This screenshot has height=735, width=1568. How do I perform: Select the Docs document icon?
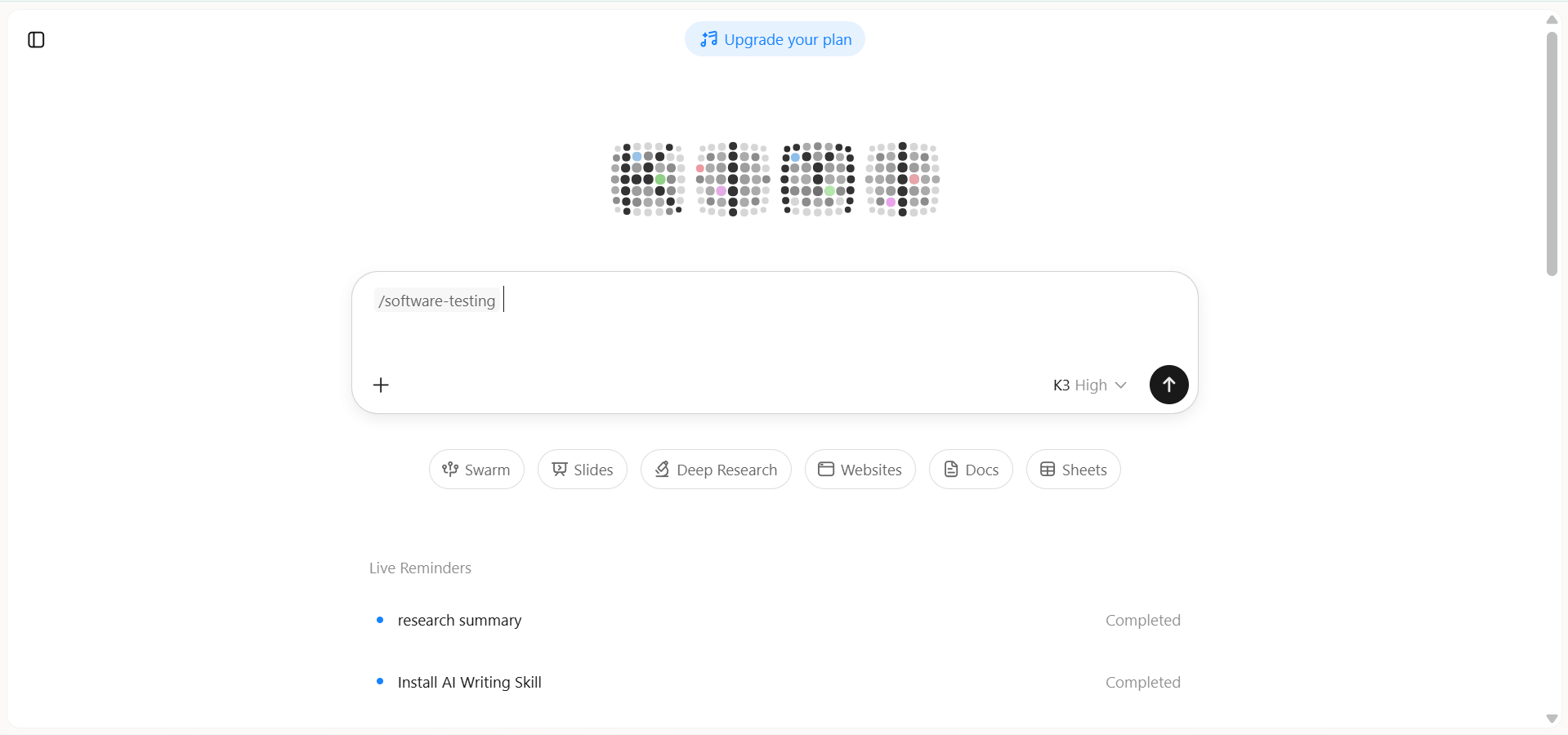click(951, 469)
